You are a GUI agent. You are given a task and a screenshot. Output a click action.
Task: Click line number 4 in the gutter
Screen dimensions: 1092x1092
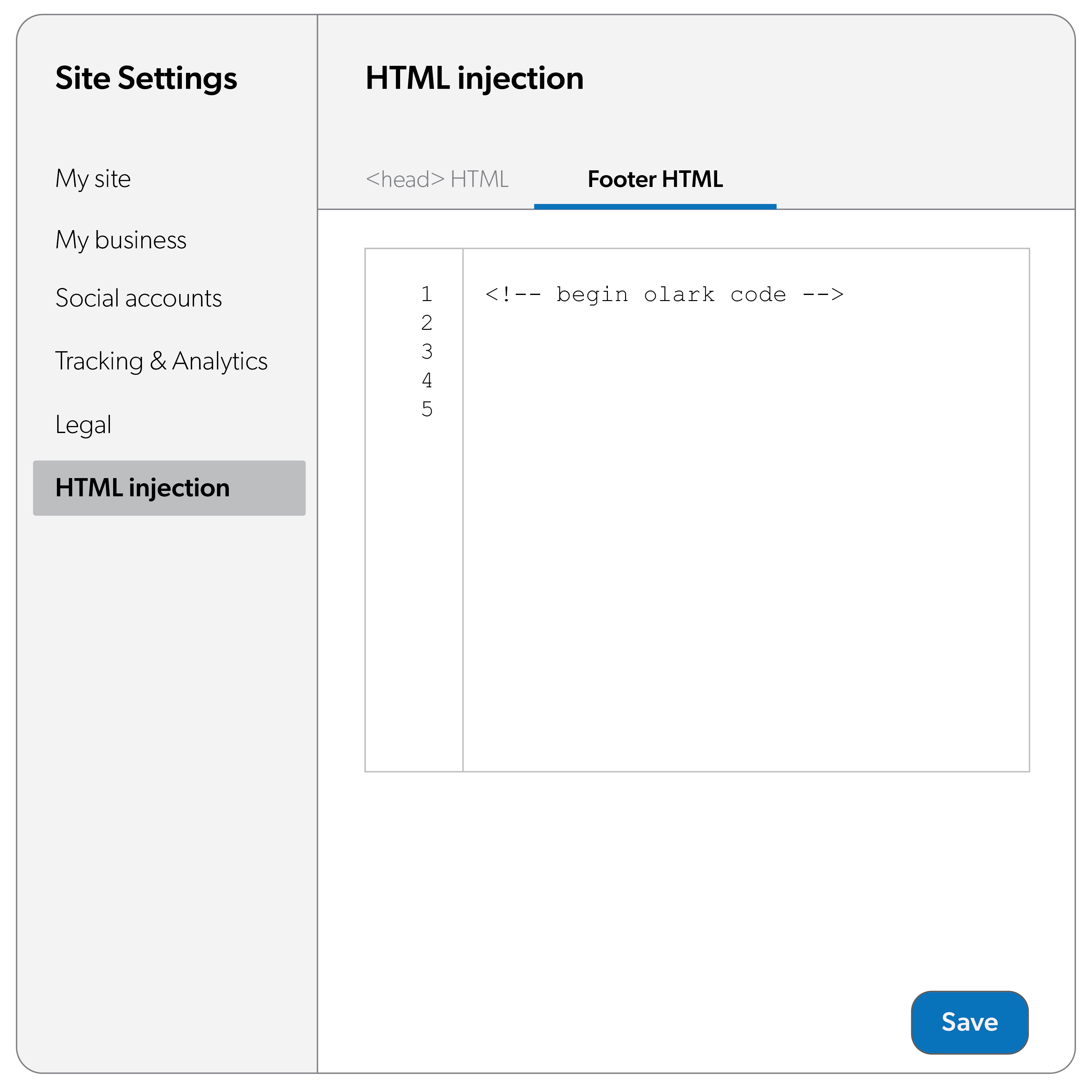pyautogui.click(x=427, y=380)
